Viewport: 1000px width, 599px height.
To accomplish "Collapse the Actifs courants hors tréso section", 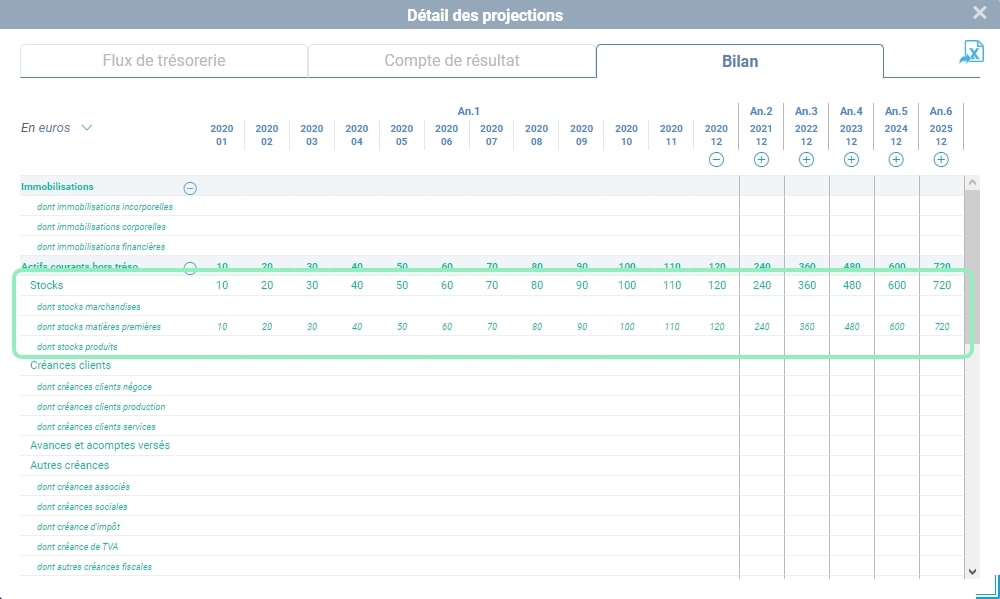I will click(x=190, y=268).
